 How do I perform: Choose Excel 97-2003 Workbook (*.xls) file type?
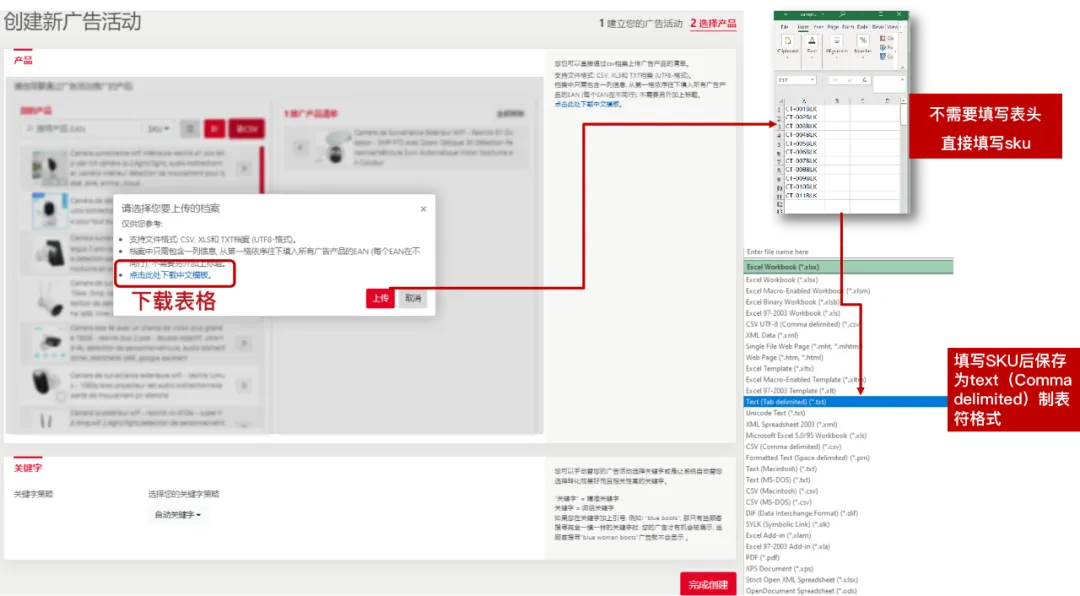tap(794, 313)
